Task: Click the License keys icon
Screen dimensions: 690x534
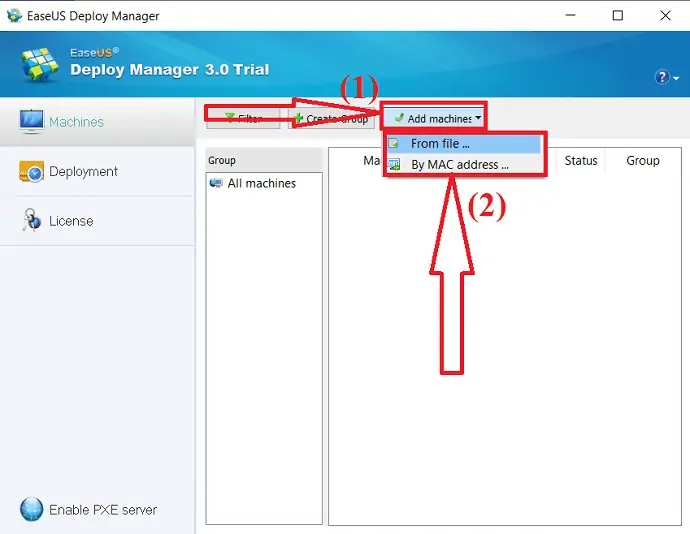Action: pyautogui.click(x=32, y=220)
